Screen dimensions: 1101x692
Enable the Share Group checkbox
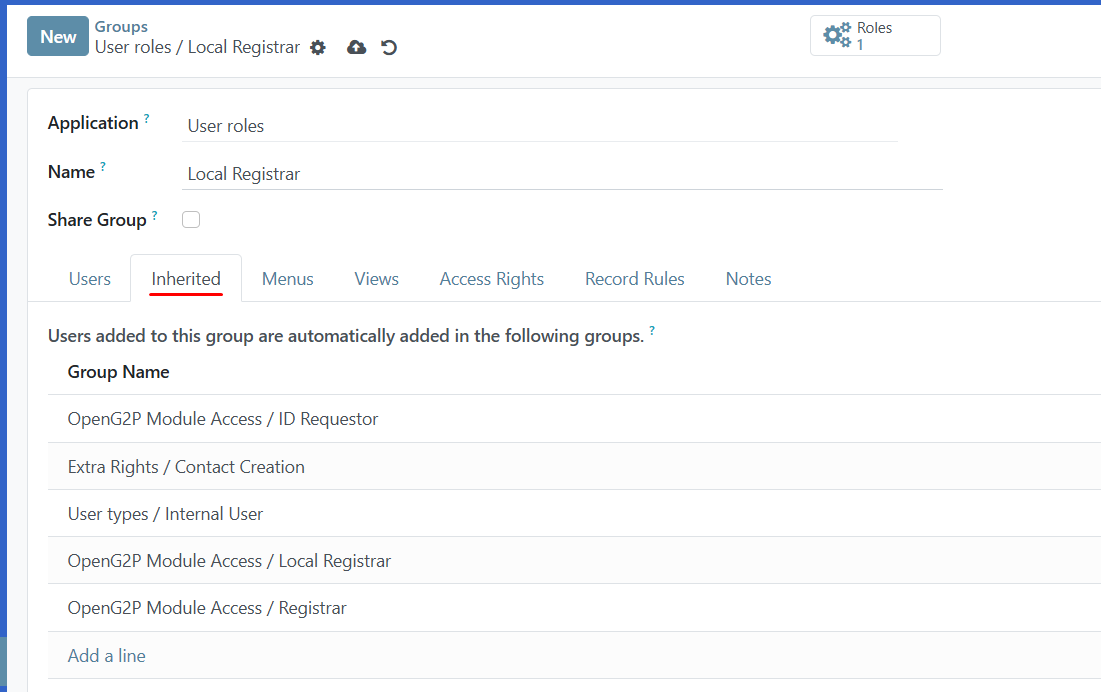(x=191, y=219)
